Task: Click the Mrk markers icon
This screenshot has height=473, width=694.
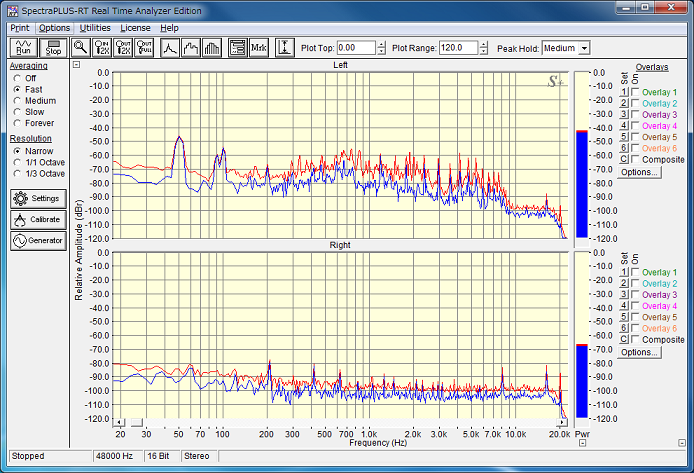Action: [258, 47]
